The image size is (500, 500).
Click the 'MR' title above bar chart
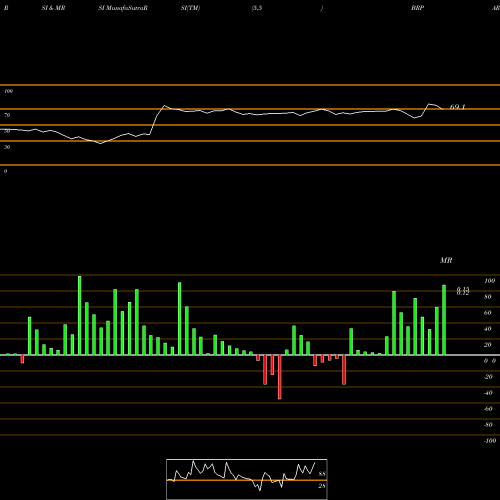(446, 260)
